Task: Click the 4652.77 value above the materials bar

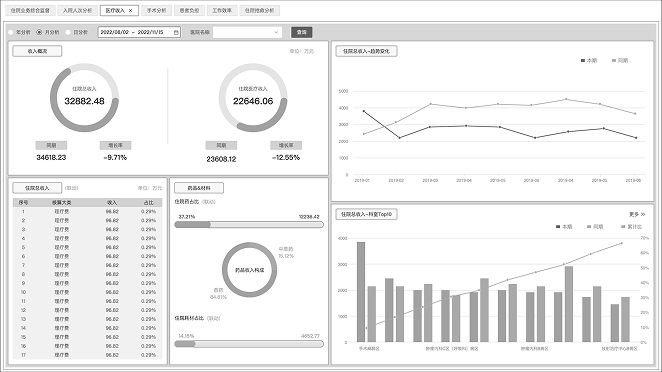Action: tap(310, 336)
